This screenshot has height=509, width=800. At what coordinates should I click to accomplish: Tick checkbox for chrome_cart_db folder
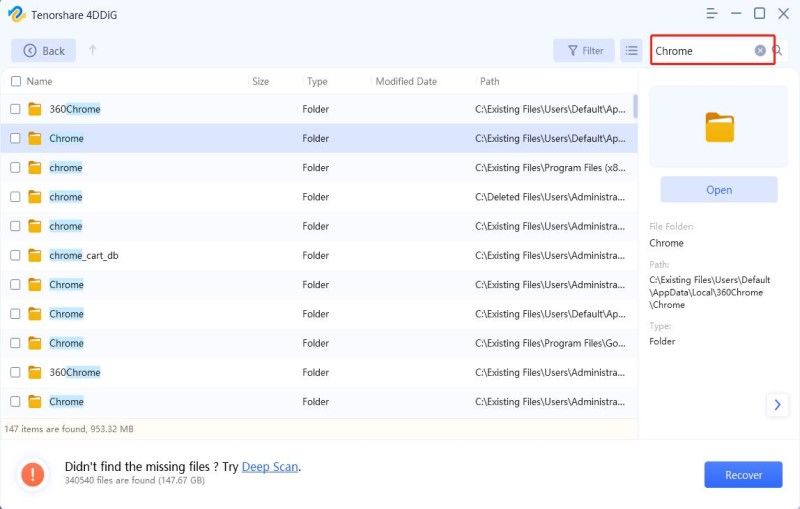[x=15, y=256]
